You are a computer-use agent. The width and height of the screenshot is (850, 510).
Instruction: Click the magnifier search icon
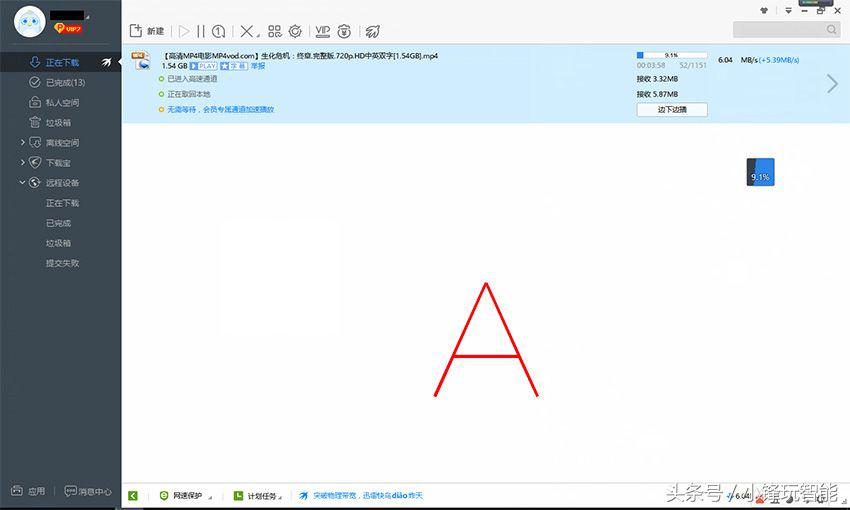[832, 29]
